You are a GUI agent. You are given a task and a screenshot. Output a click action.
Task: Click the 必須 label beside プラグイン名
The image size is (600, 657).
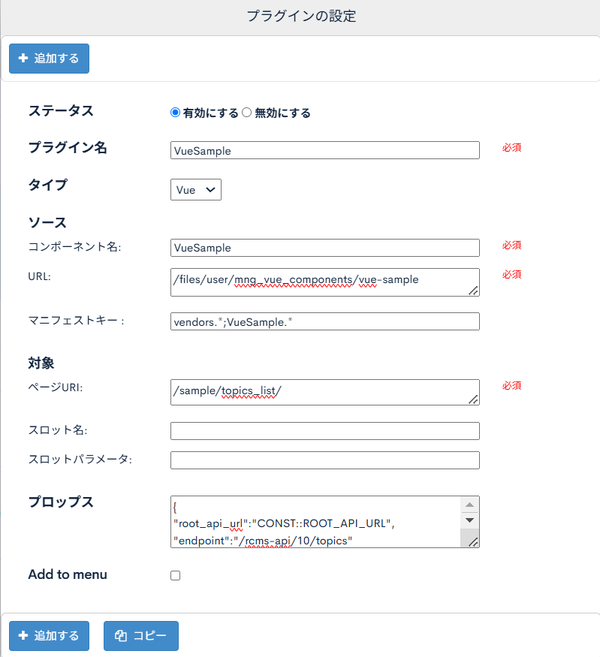pyautogui.click(x=512, y=147)
